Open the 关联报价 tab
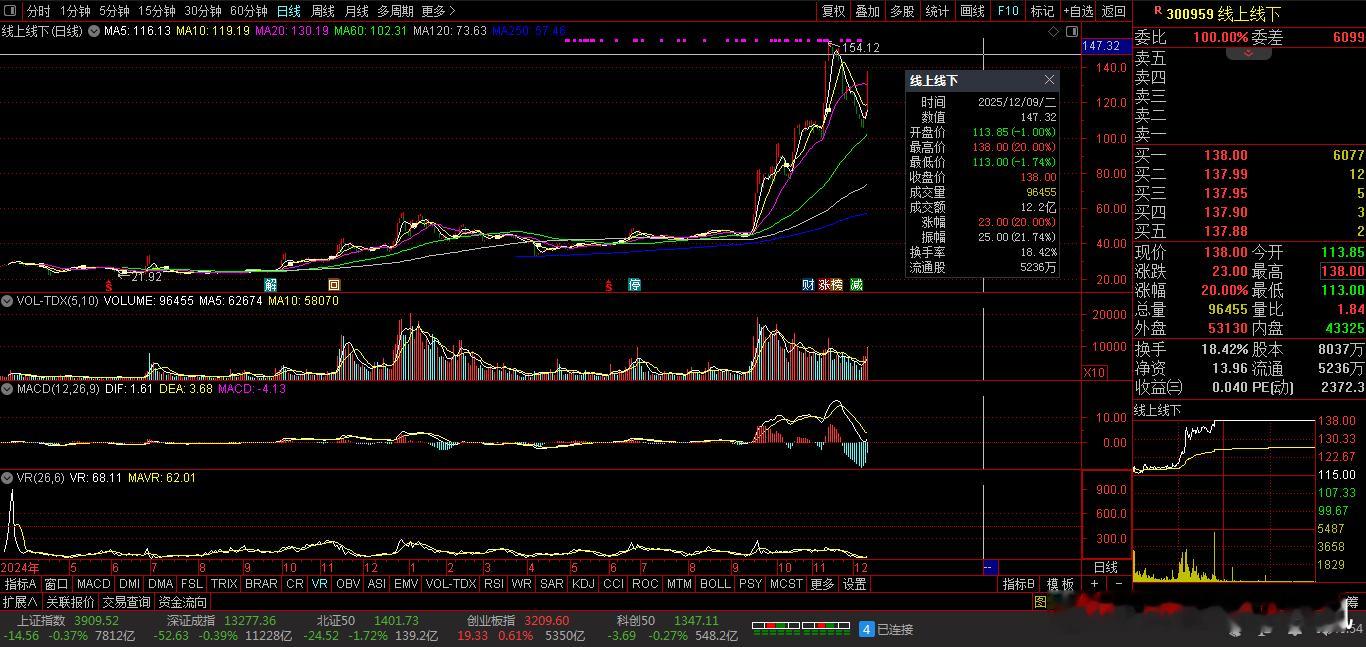Screen dimensions: 1366x647 click(70, 602)
